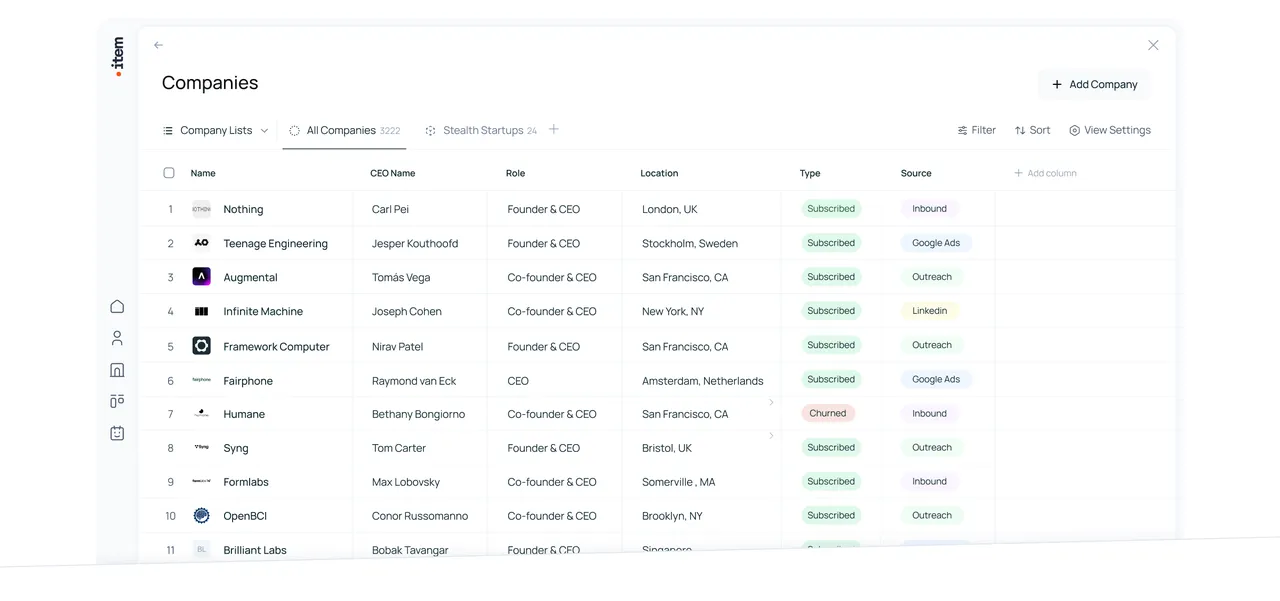The image size is (1280, 601).
Task: Click the item logo in sidebar
Action: pos(118,56)
